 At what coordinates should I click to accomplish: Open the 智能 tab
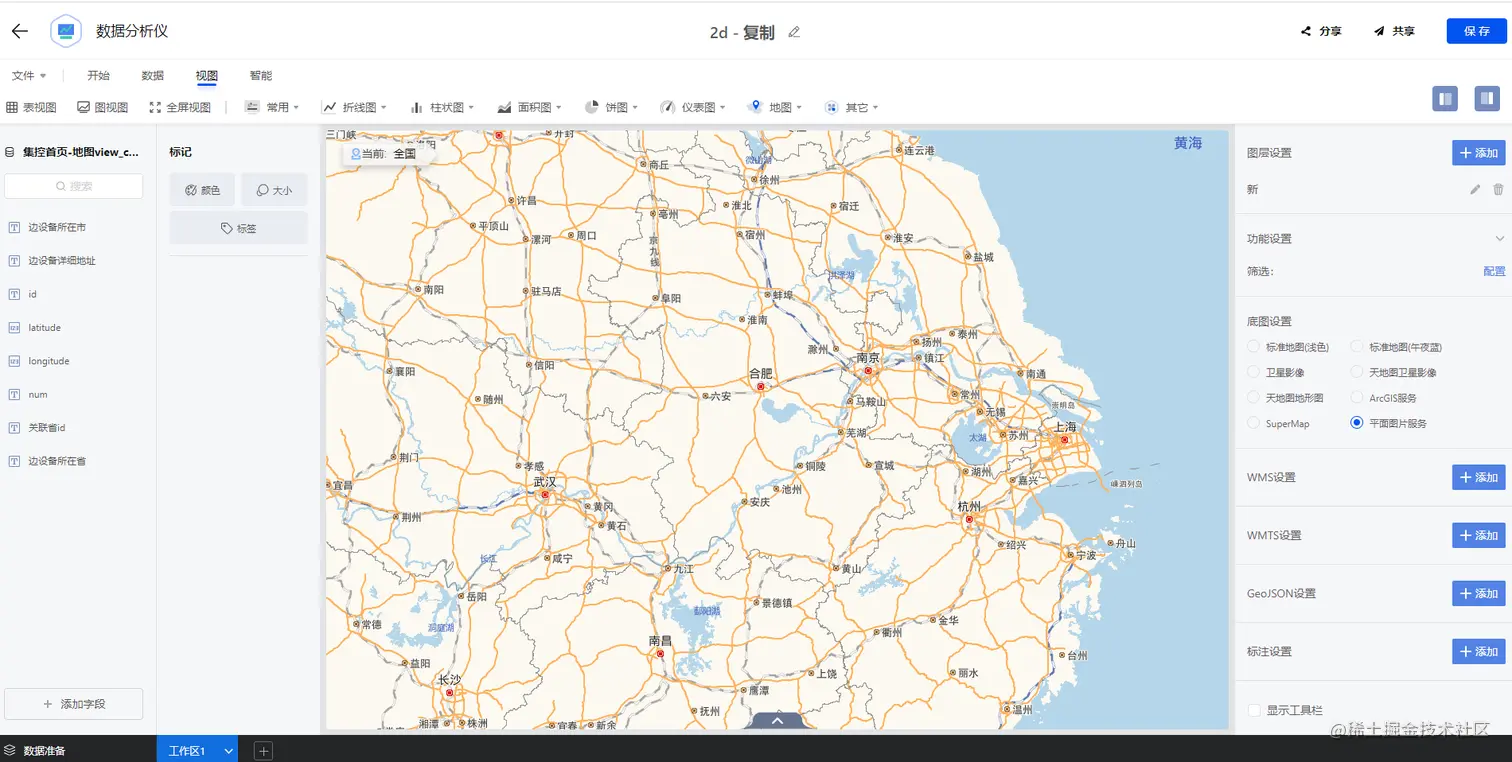pyautogui.click(x=261, y=76)
